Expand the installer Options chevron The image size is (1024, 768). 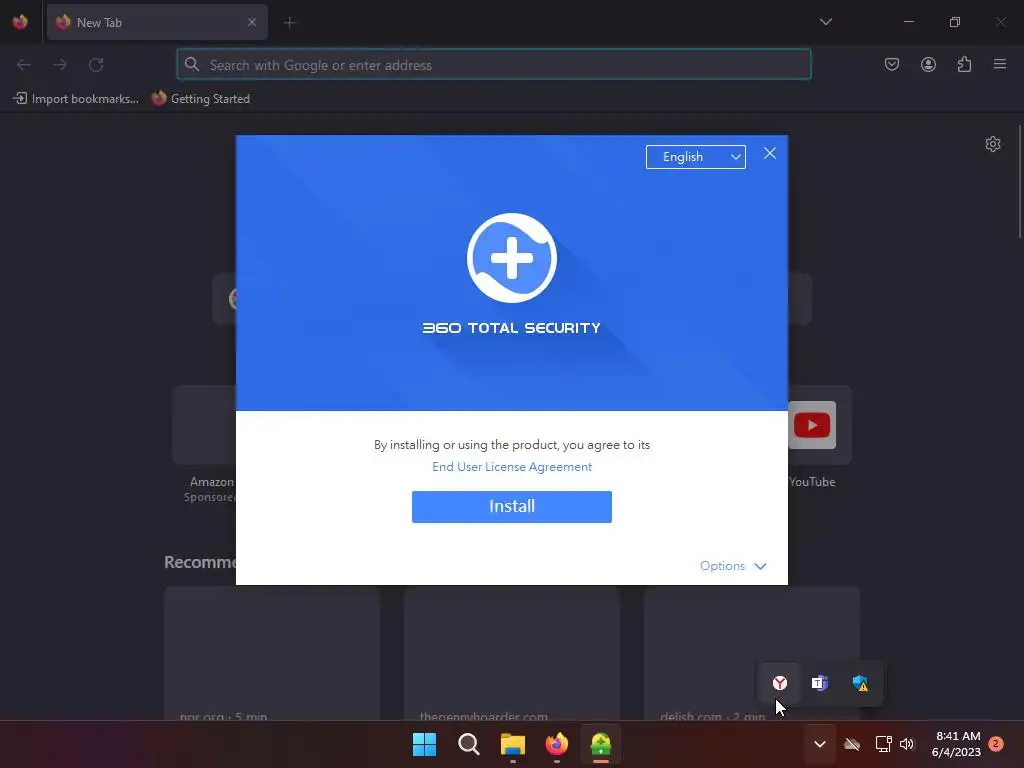(760, 566)
